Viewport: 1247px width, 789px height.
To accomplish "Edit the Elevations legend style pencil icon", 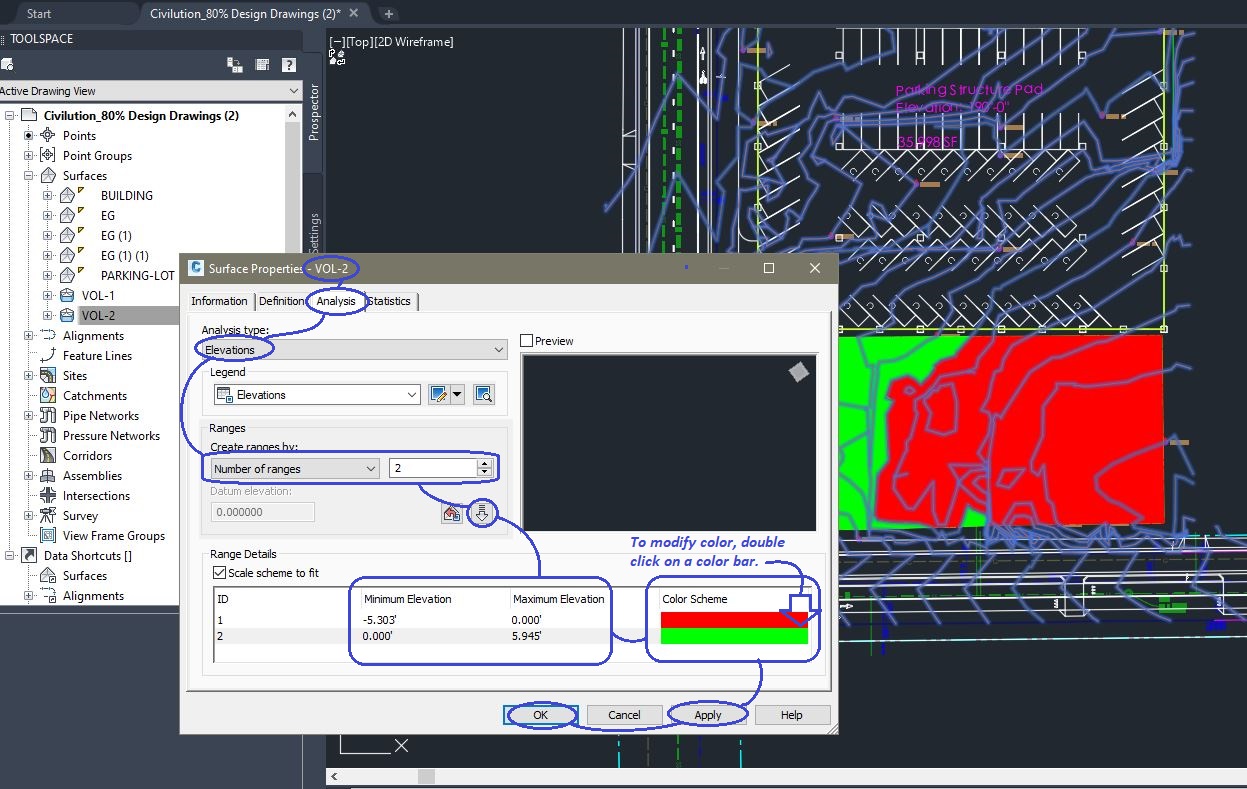I will coord(440,394).
